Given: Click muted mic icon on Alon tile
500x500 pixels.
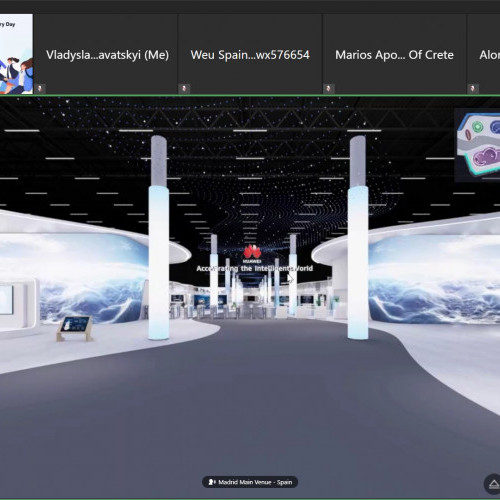Looking at the screenshot, I should (473, 89).
